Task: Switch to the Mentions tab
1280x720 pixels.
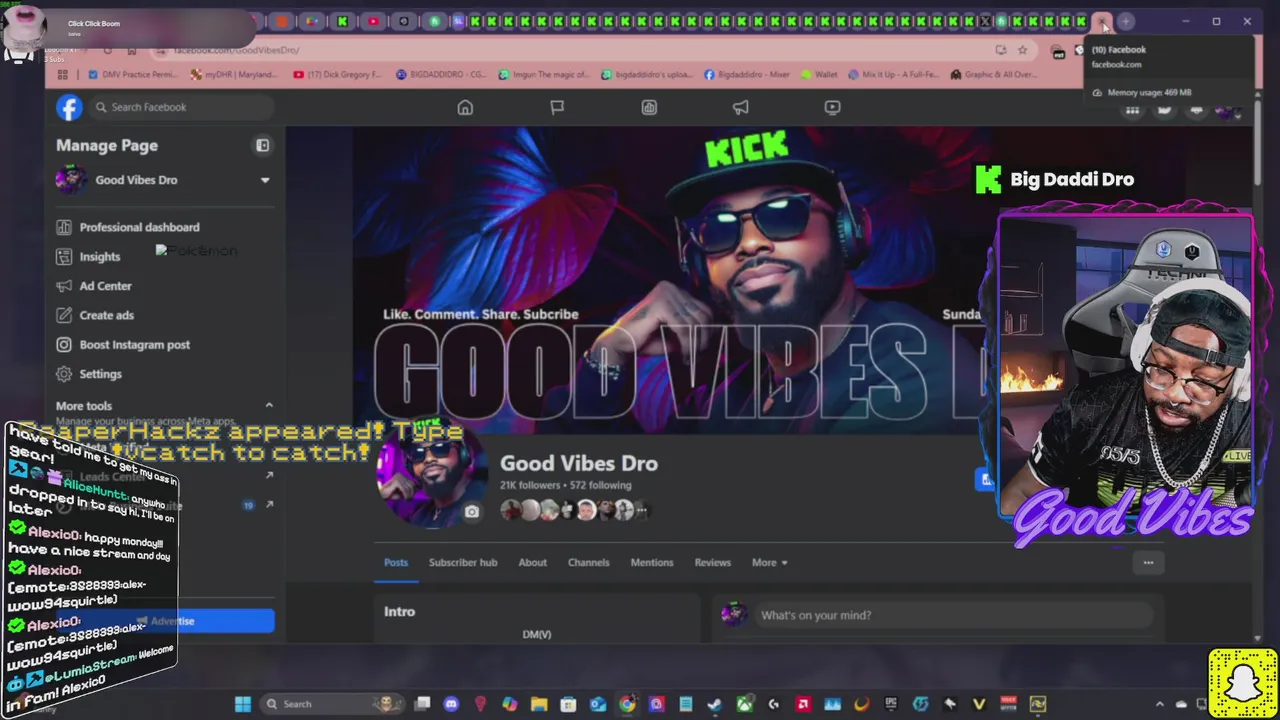Action: [x=652, y=562]
